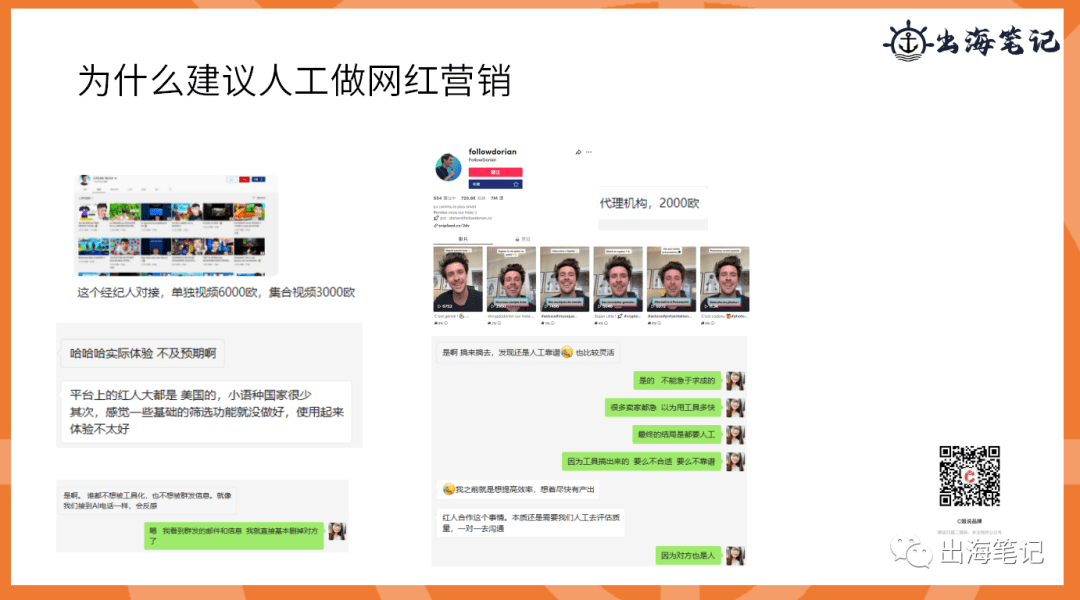The width and height of the screenshot is (1080, 600).
Task: Open the three-dot menu on followdorian profile
Action: pyautogui.click(x=589, y=152)
